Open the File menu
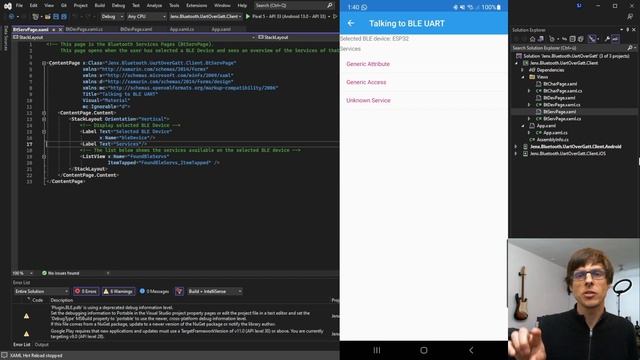 click(x=19, y=5)
